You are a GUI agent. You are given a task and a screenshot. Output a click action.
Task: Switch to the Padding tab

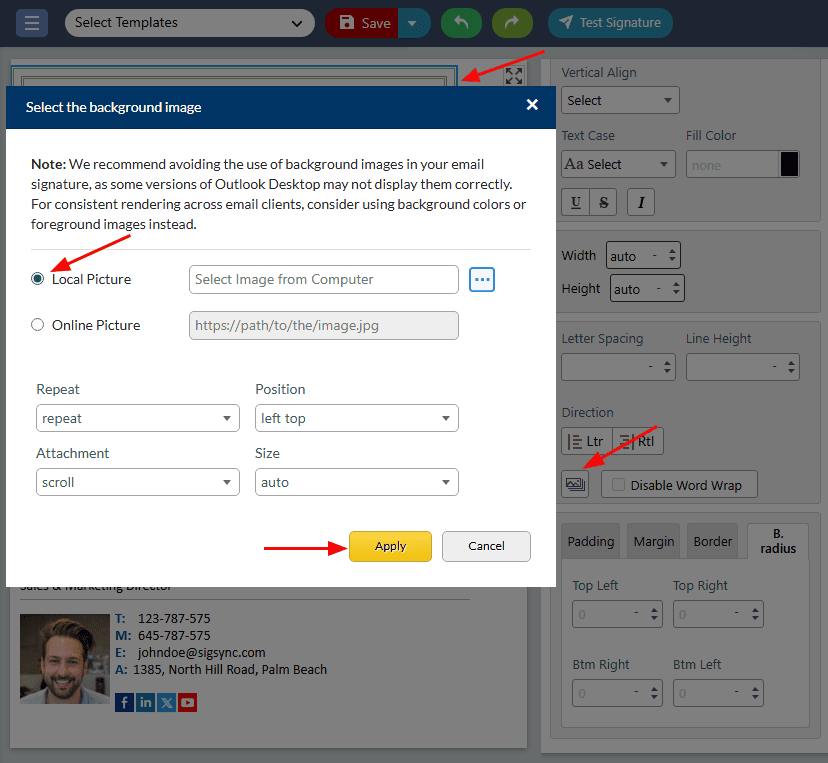[x=591, y=541]
